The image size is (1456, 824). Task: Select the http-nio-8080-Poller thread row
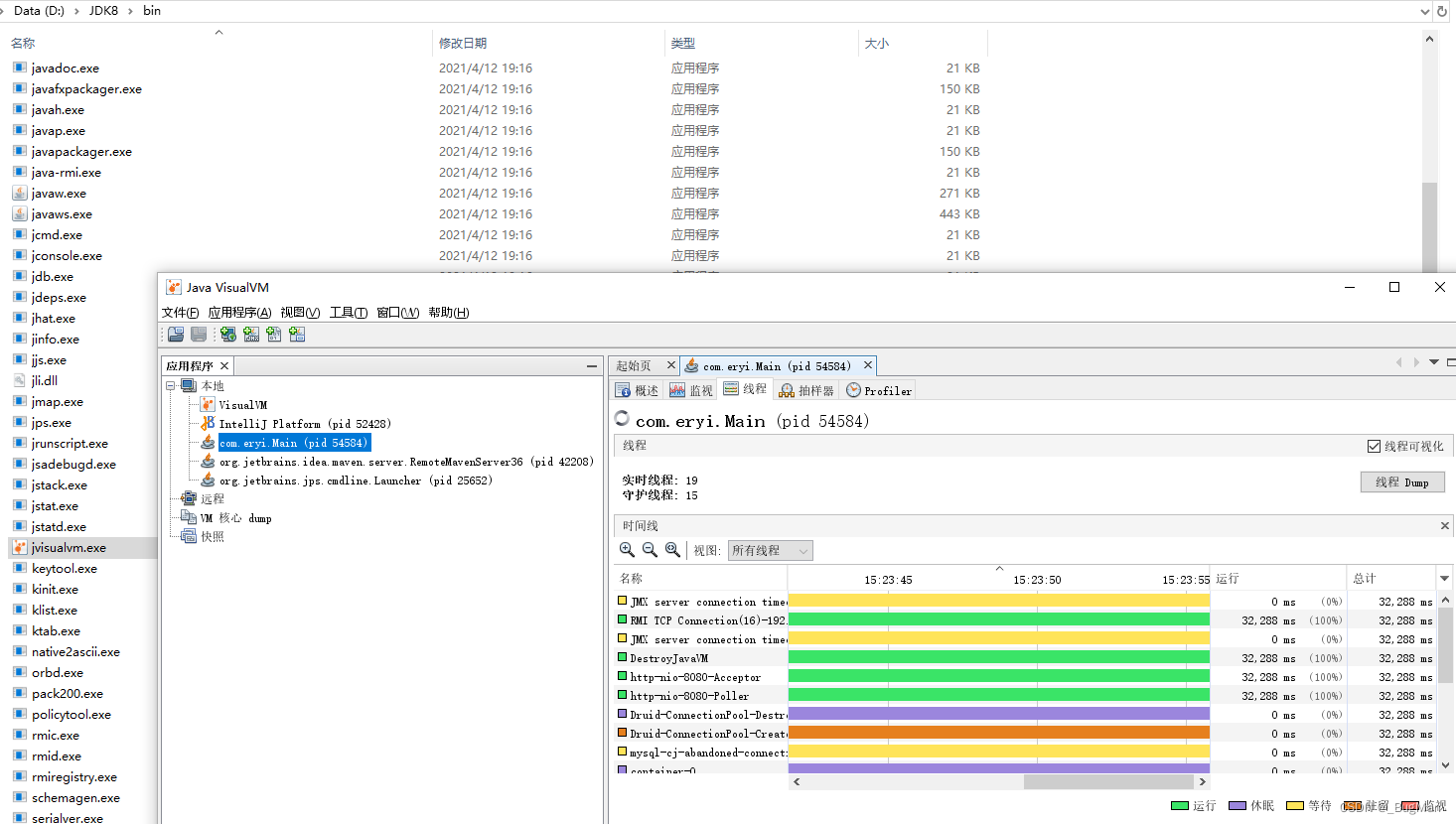(1025, 695)
